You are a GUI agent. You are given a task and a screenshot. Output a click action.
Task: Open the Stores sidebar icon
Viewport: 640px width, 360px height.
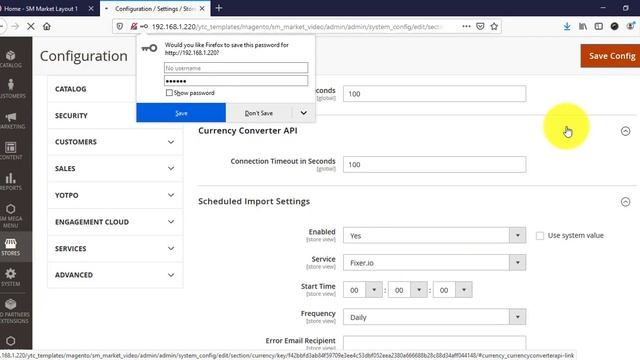11,247
